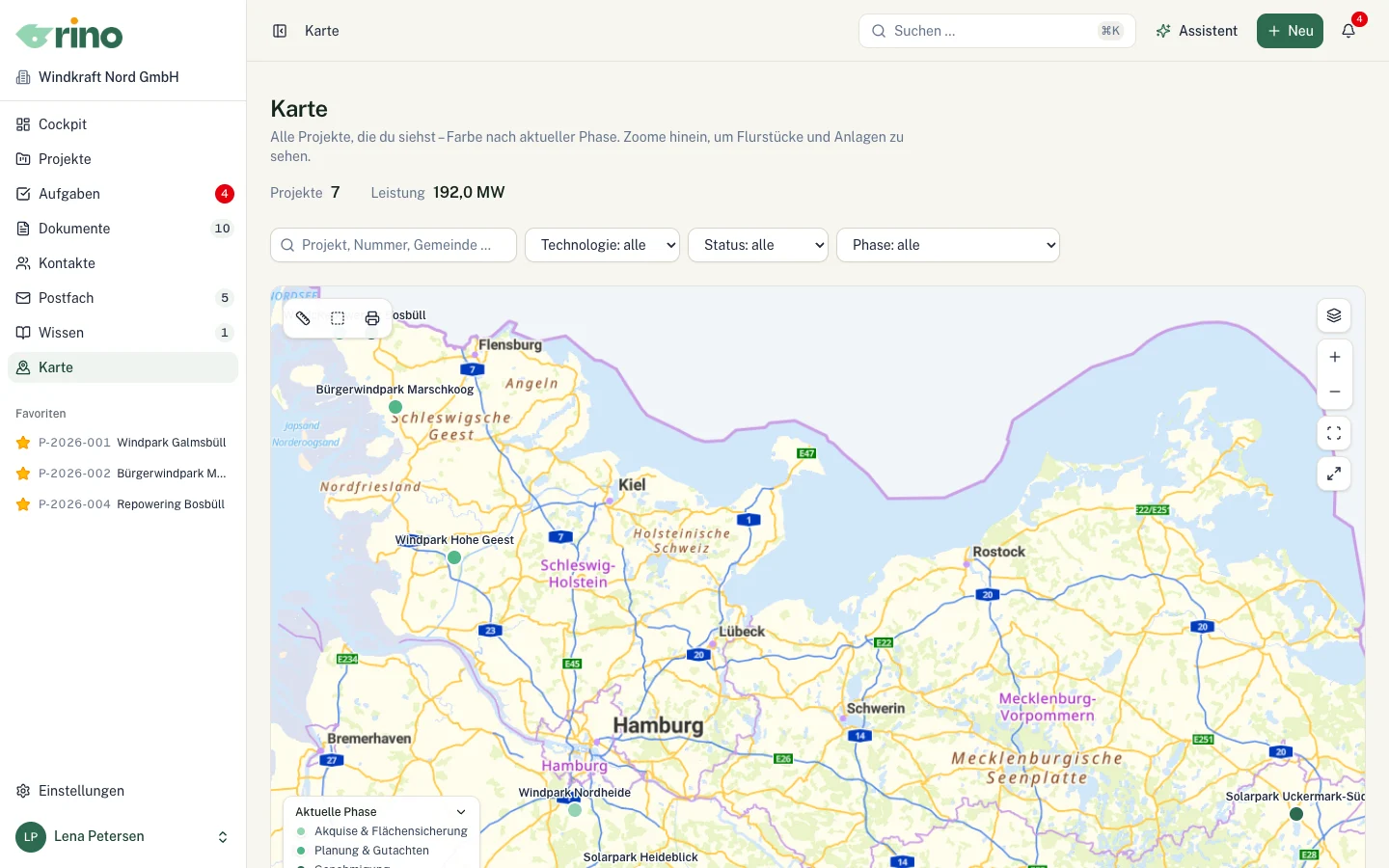Fit map to extent frame icon
This screenshot has height=868, width=1389.
click(x=1334, y=433)
